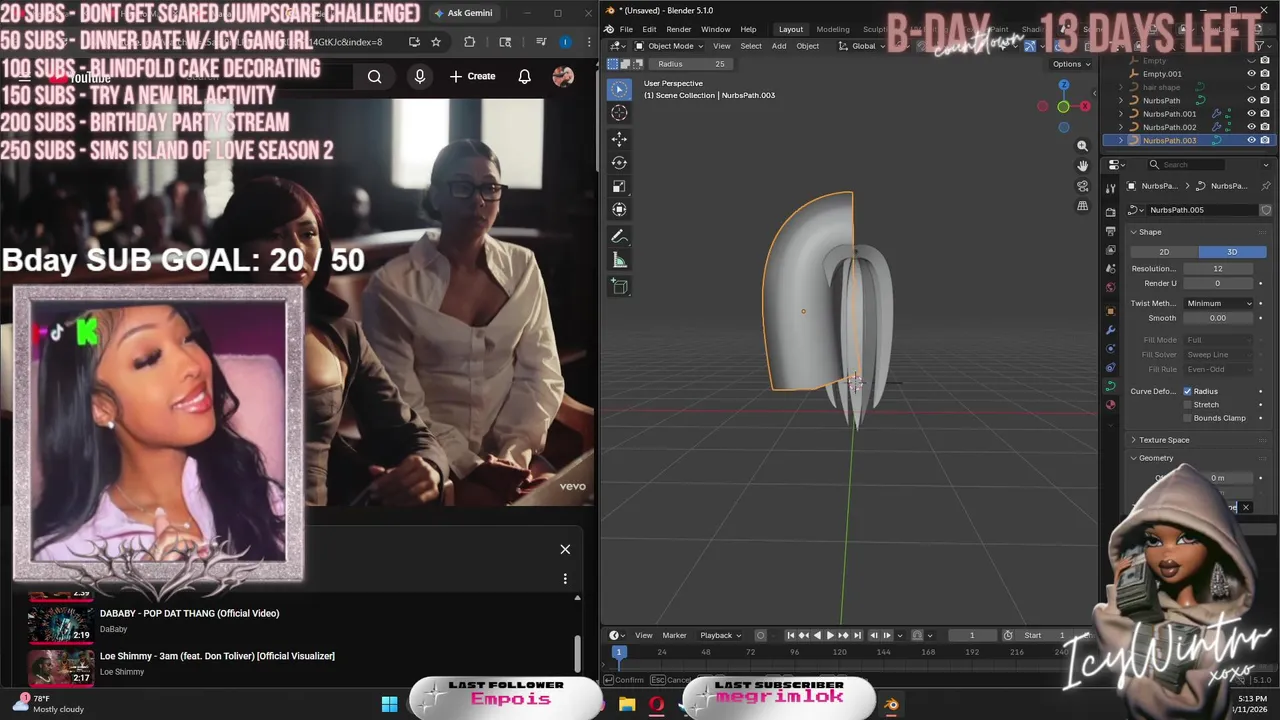Toggle visibility of Empty.001 object
This screenshot has width=1280, height=720.
click(1251, 74)
